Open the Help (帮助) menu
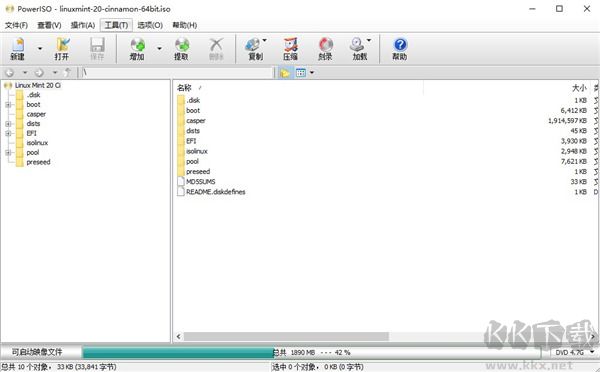The width and height of the screenshot is (600, 372). (x=184, y=25)
